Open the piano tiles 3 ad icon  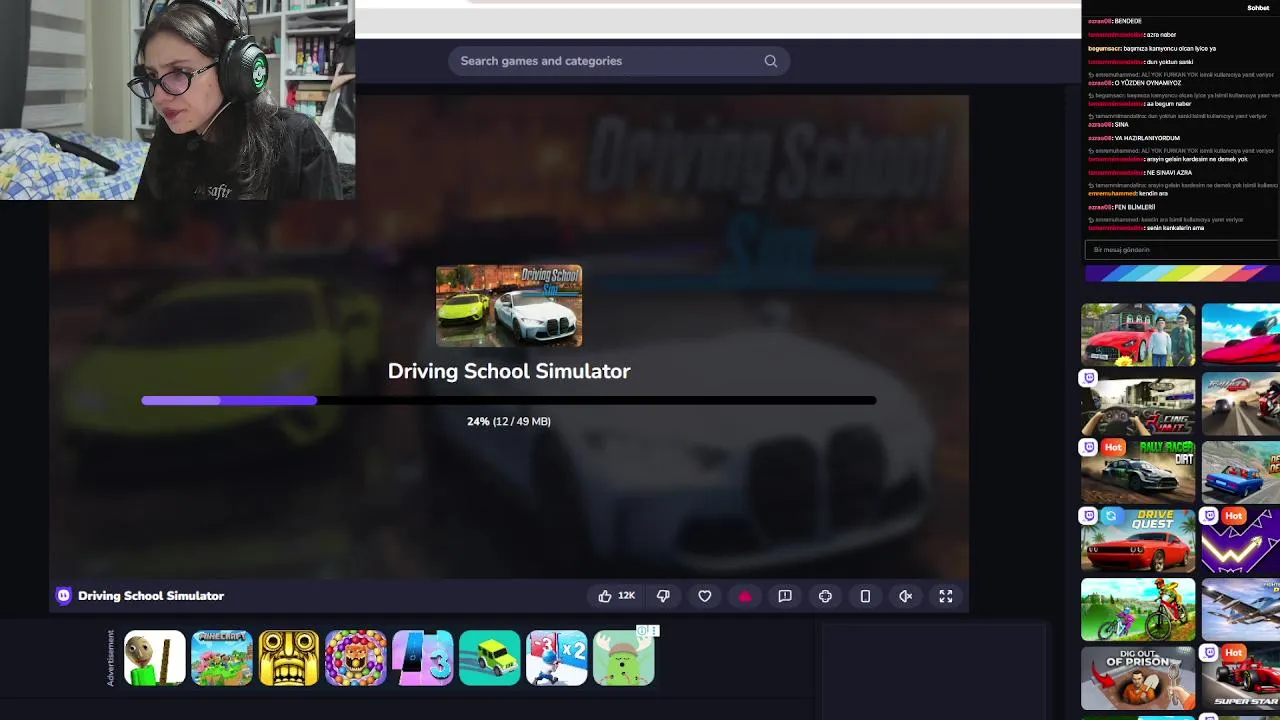(x=423, y=658)
